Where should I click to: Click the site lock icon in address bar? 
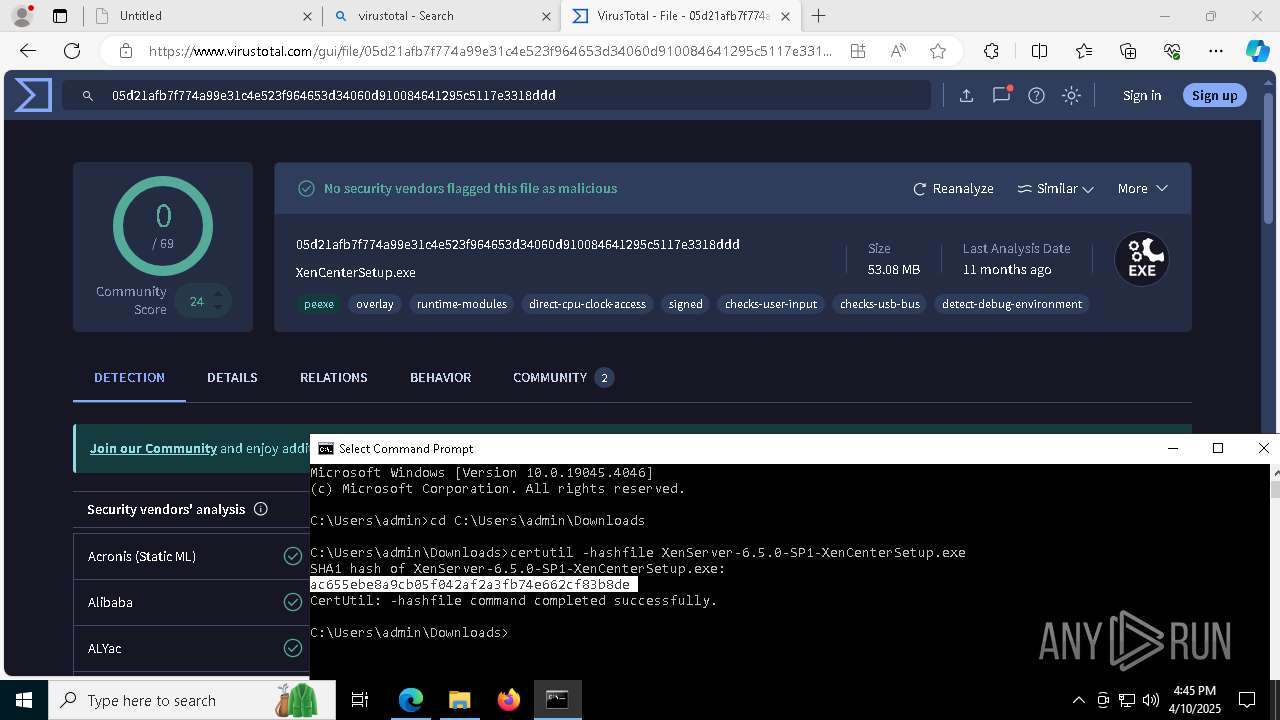(125, 51)
